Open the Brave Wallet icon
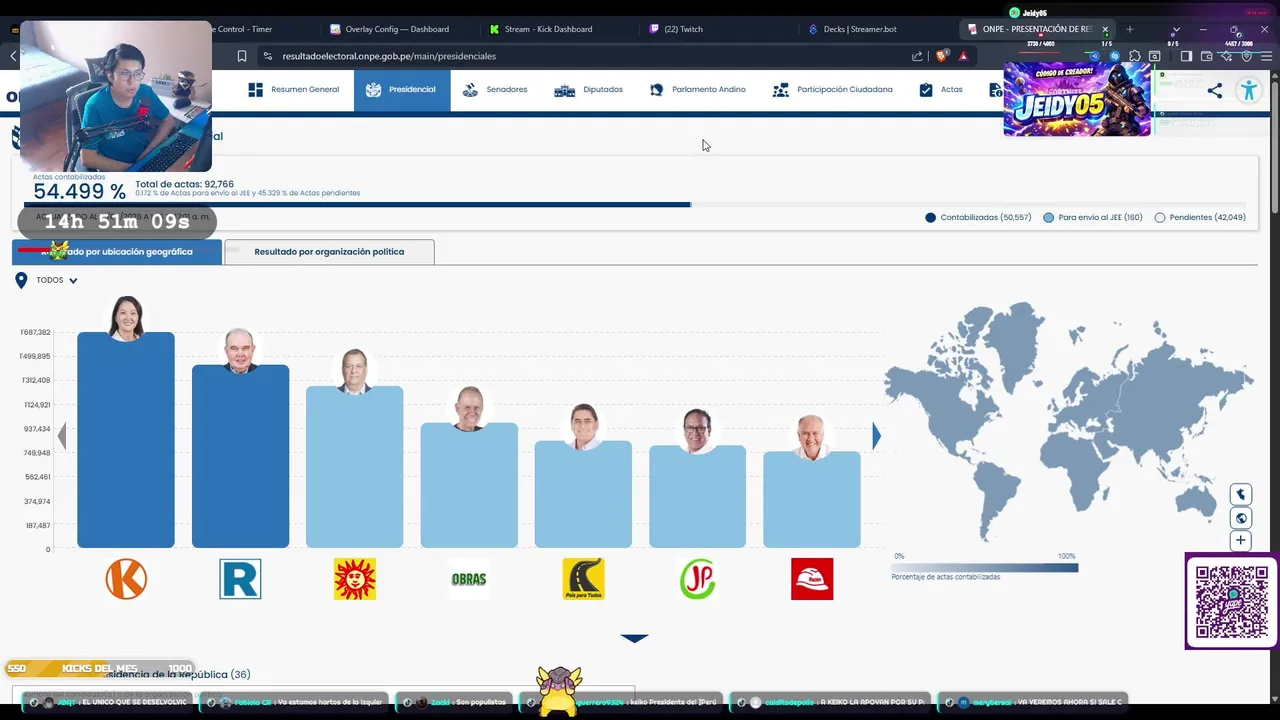The width and height of the screenshot is (1280, 720). pos(1207,56)
